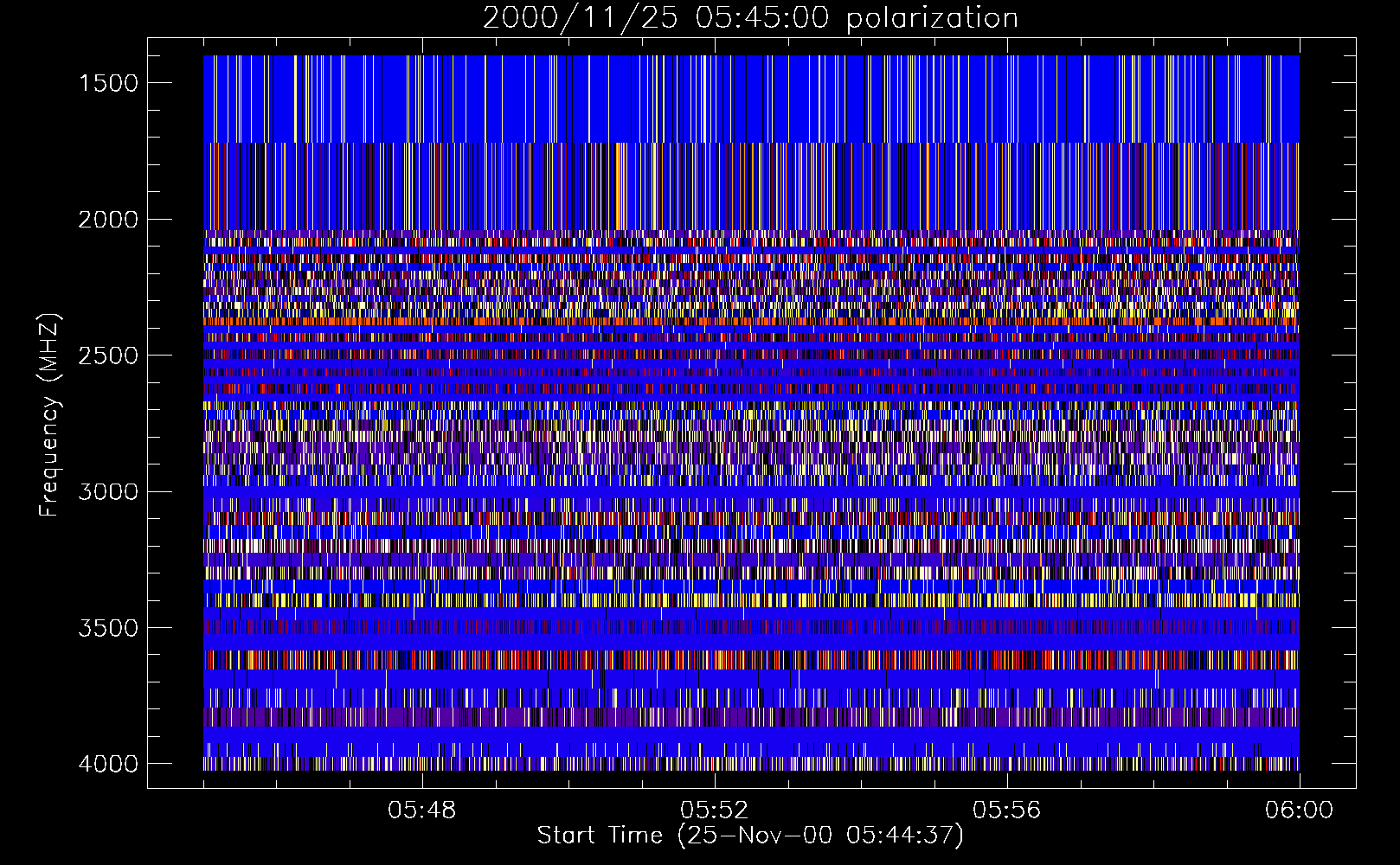This screenshot has height=865, width=1400.
Task: Click the 05:48 time tick label
Action: [x=422, y=811]
